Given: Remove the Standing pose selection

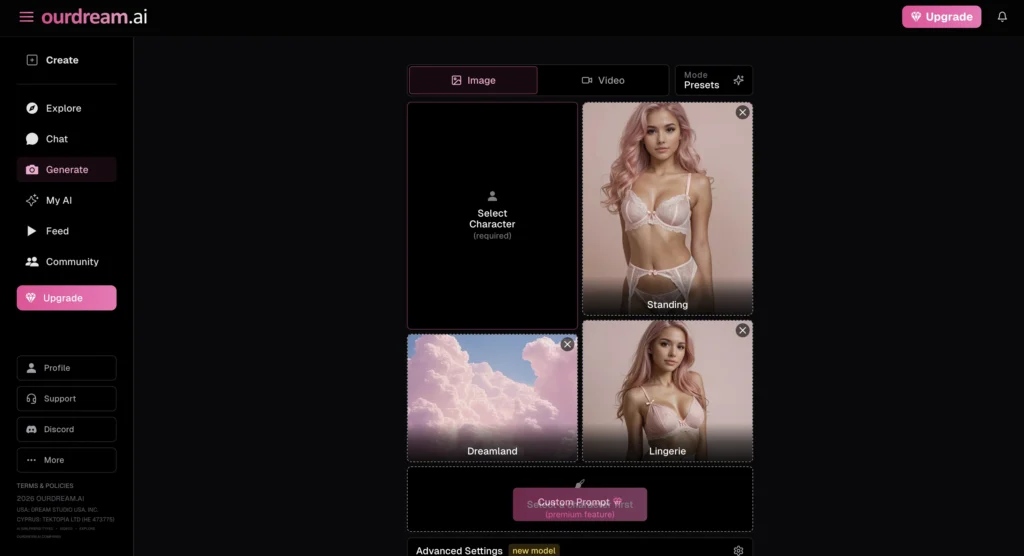Looking at the screenshot, I should pos(742,112).
